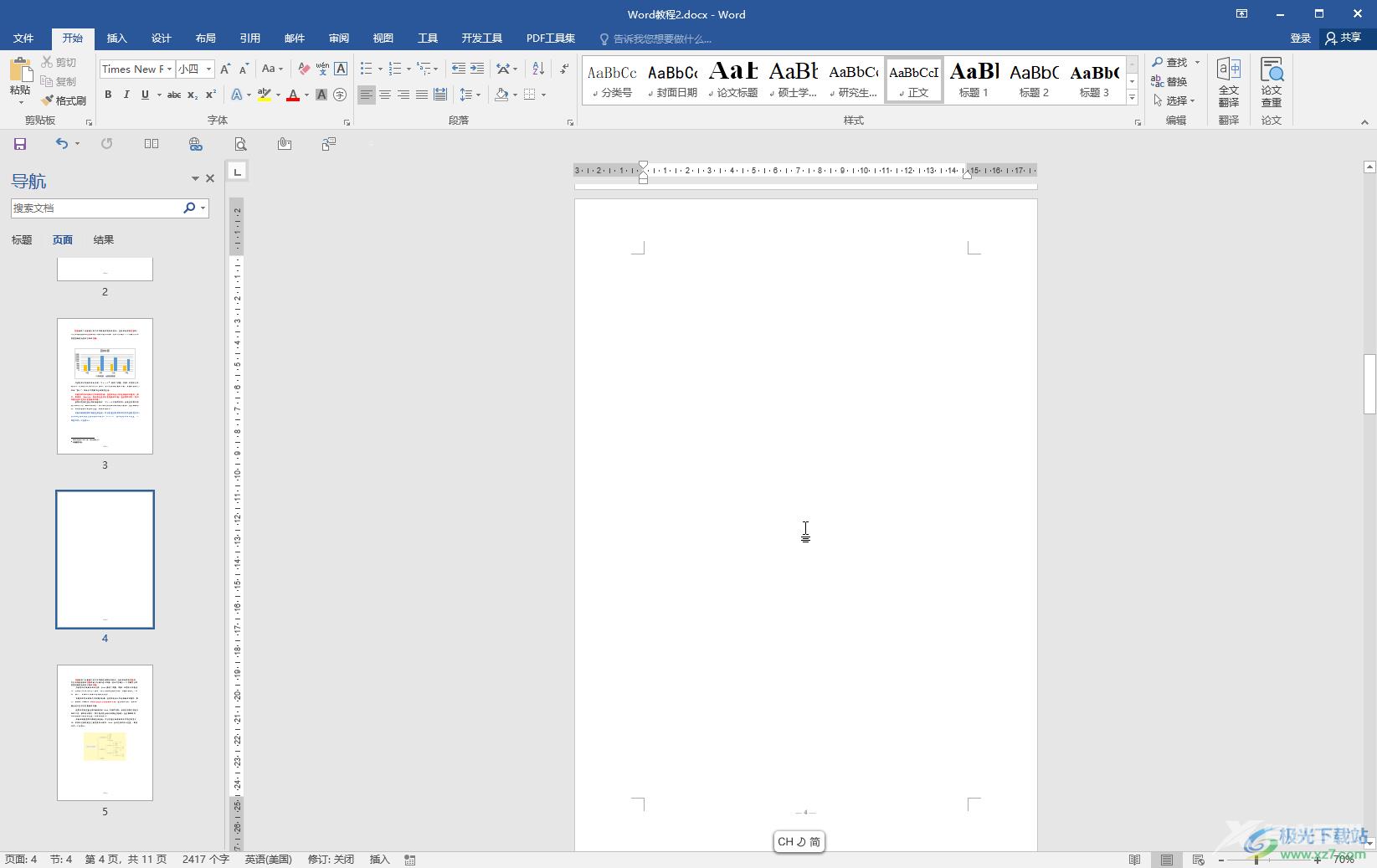Click the Login (登录) button

[1300, 39]
